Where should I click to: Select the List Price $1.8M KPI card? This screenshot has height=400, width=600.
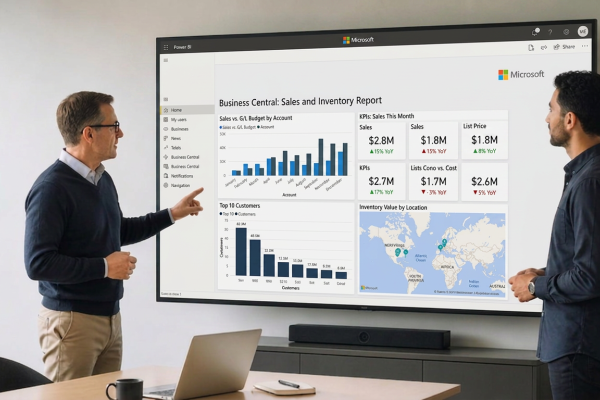tap(484, 140)
